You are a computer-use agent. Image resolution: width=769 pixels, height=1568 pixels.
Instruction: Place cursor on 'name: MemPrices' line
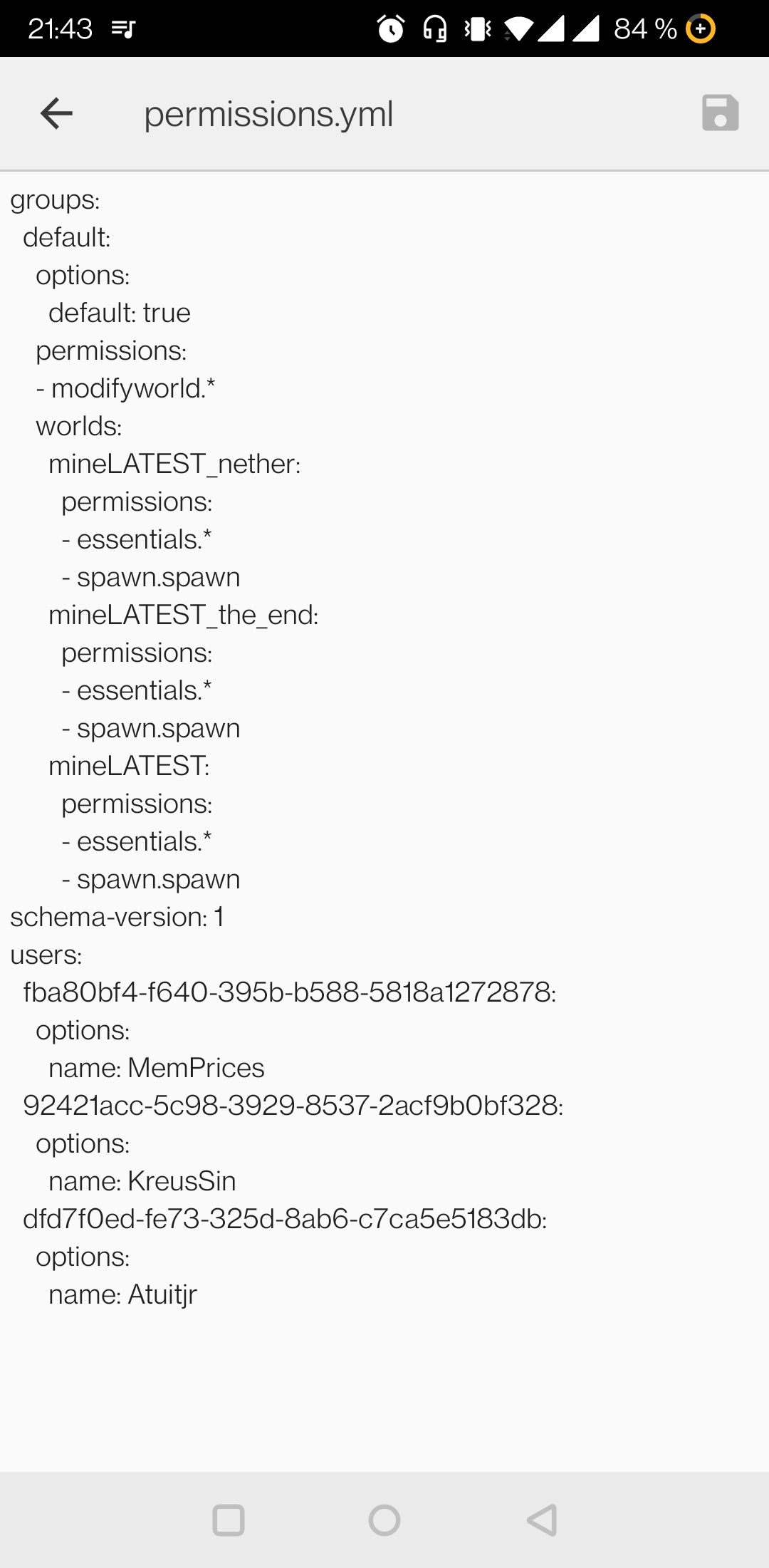(157, 1068)
